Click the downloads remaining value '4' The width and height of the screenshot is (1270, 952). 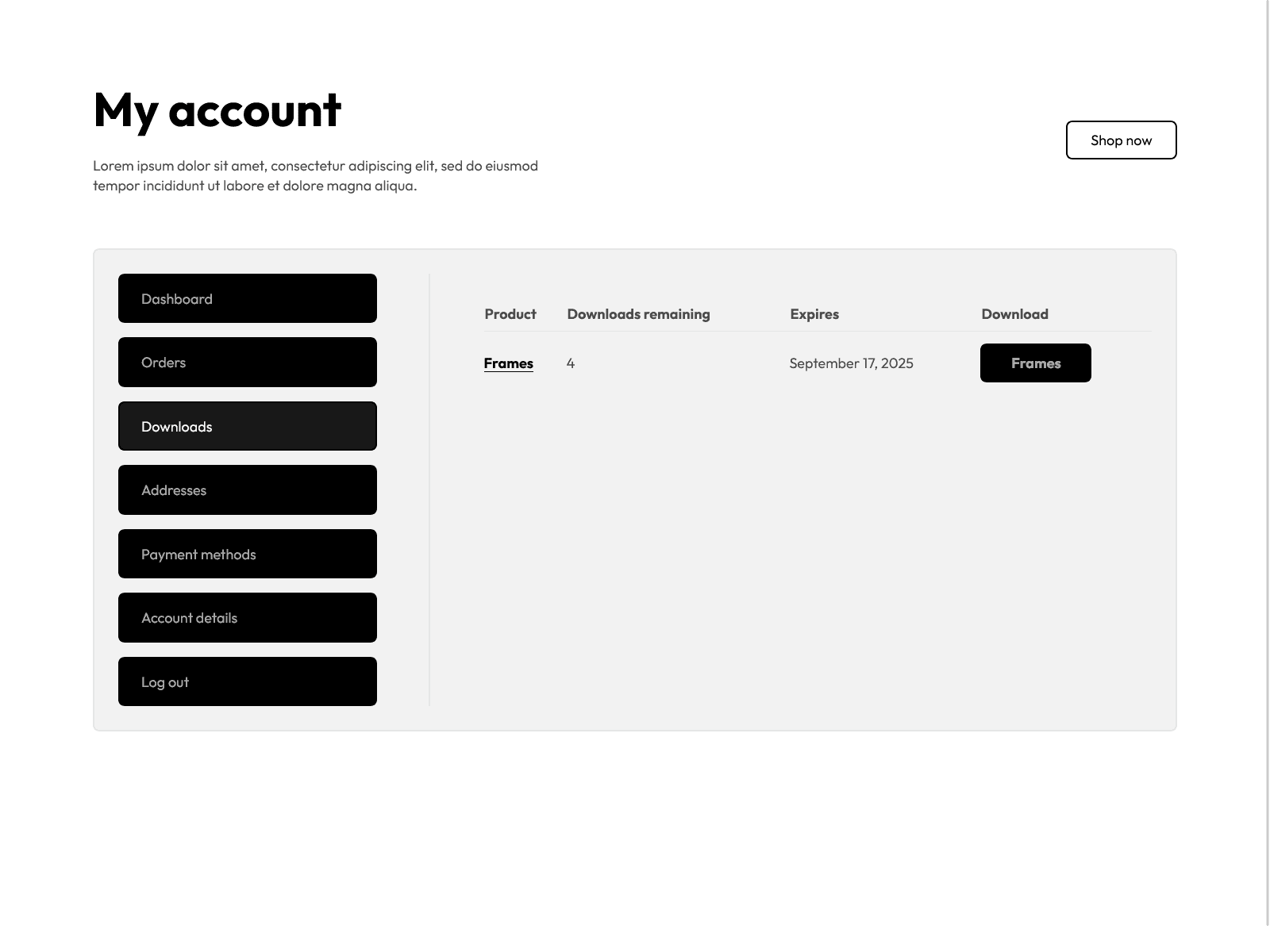pos(571,363)
